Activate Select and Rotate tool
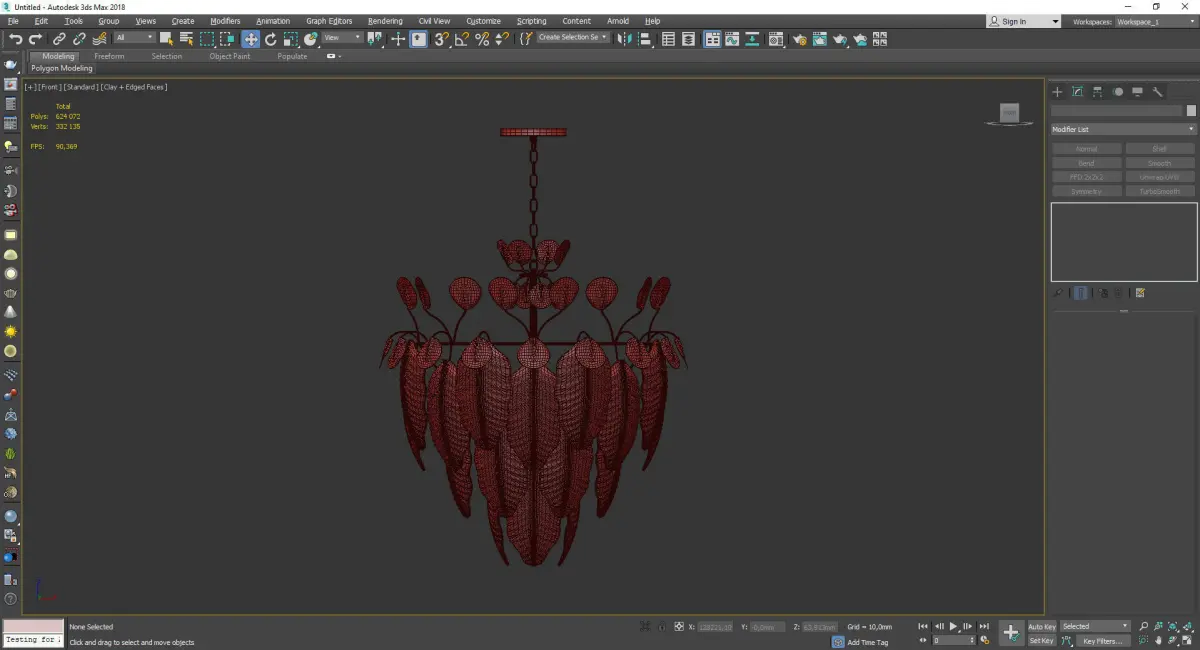Image resolution: width=1200 pixels, height=650 pixels. pyautogui.click(x=271, y=39)
